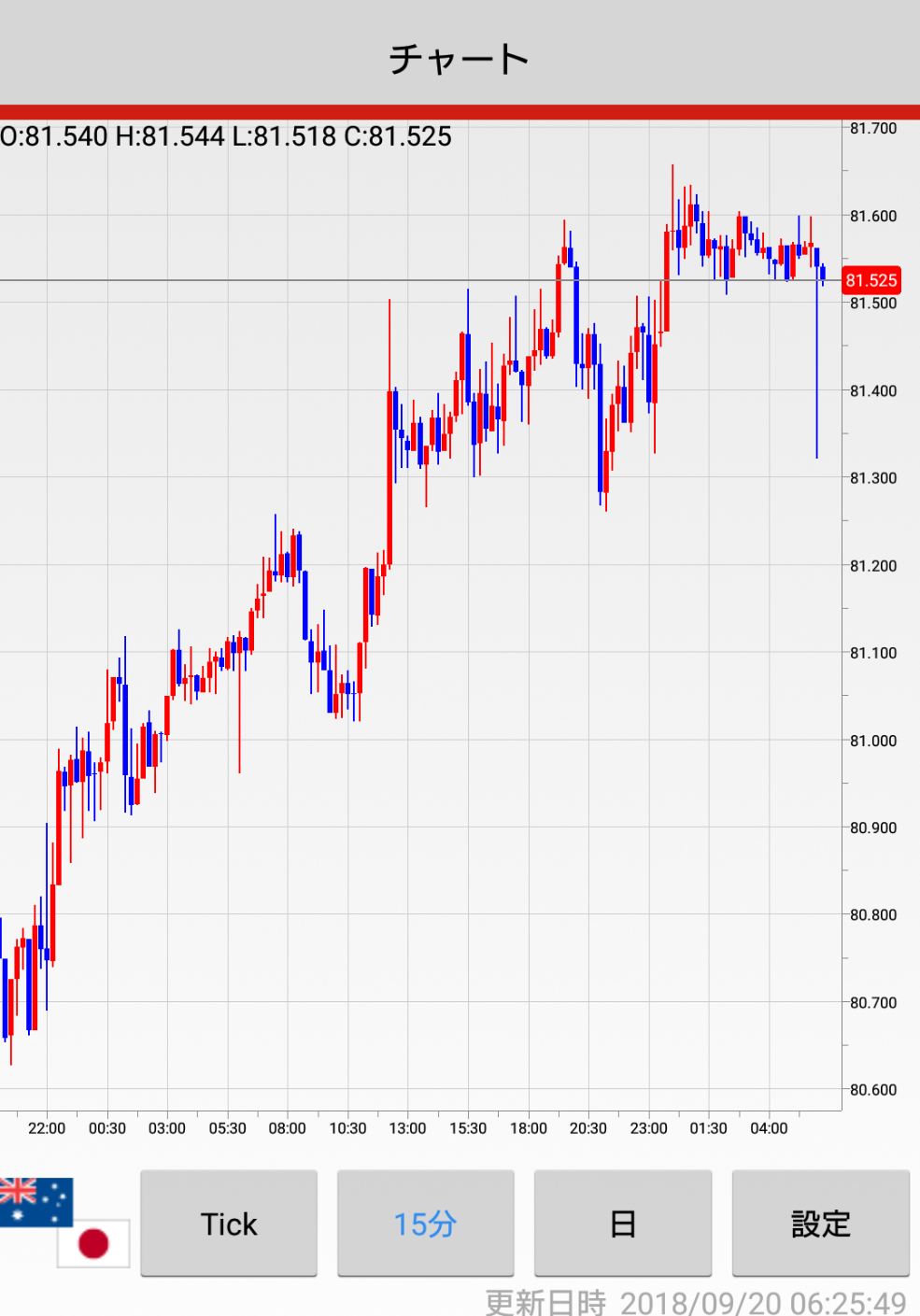The height and width of the screenshot is (1316, 920).
Task: Tap the Japanese flag icon
Action: [93, 1243]
